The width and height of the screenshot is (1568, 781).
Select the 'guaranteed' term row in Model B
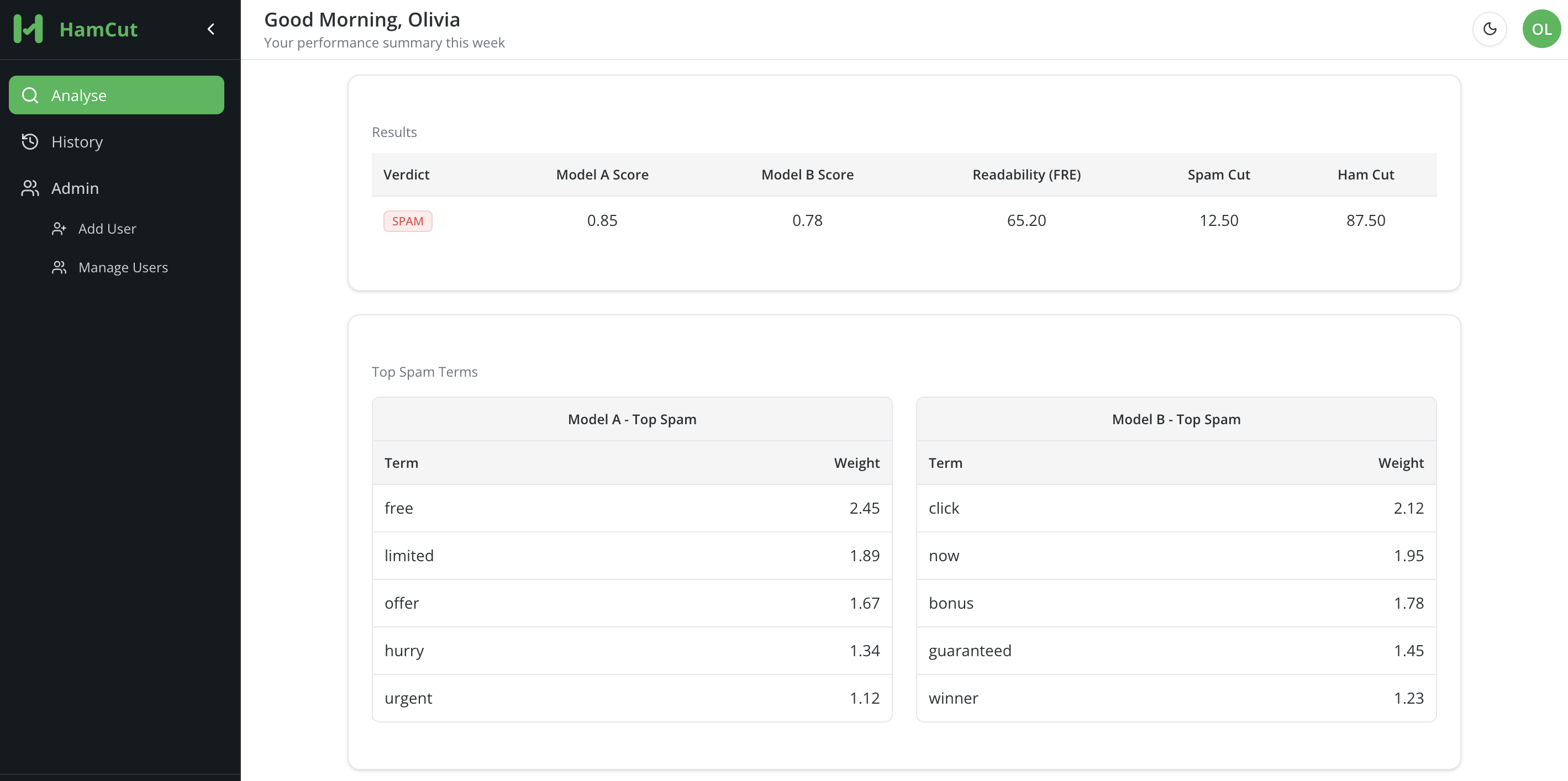pos(1175,651)
